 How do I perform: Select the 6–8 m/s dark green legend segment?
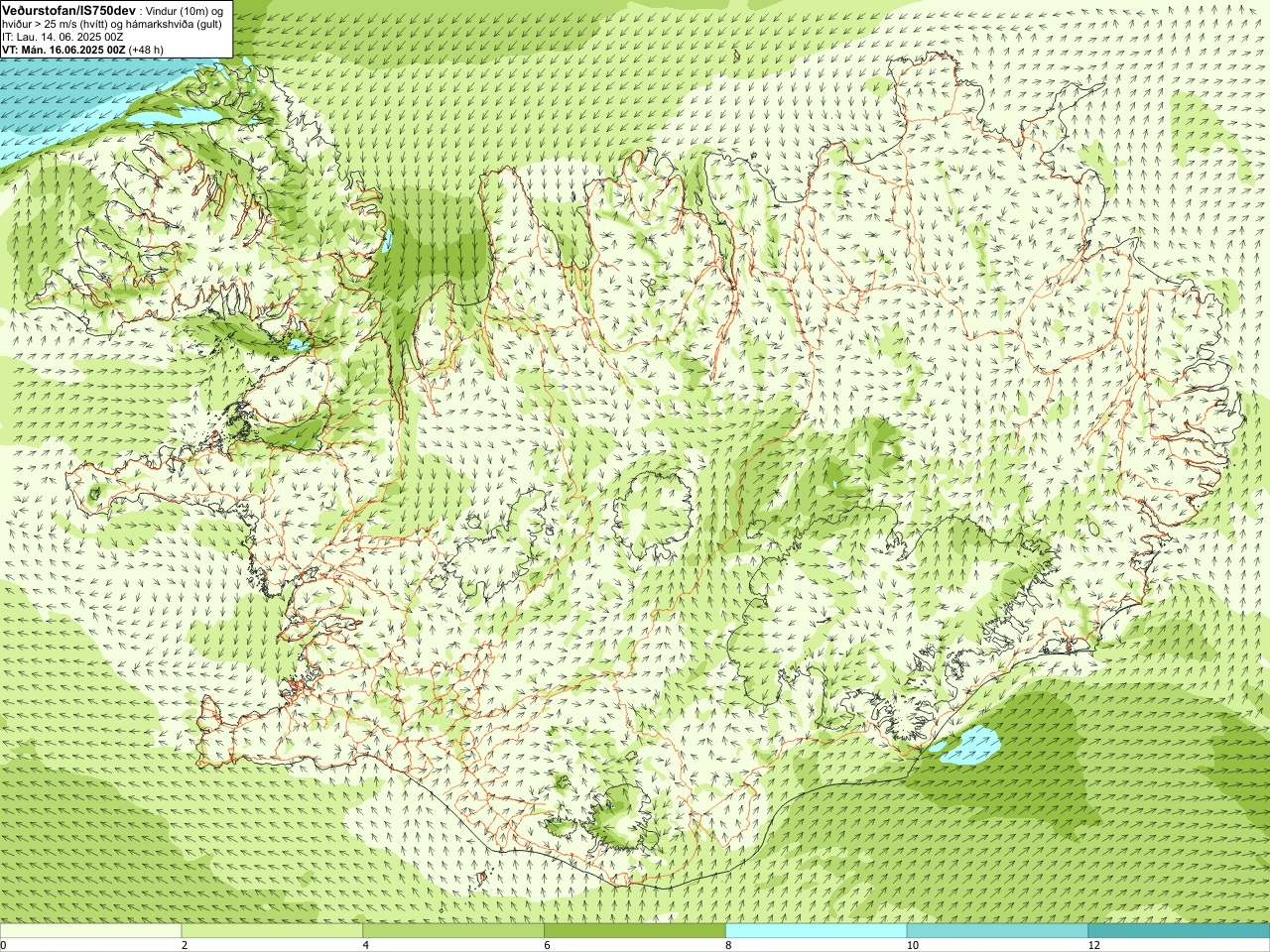coord(635,931)
